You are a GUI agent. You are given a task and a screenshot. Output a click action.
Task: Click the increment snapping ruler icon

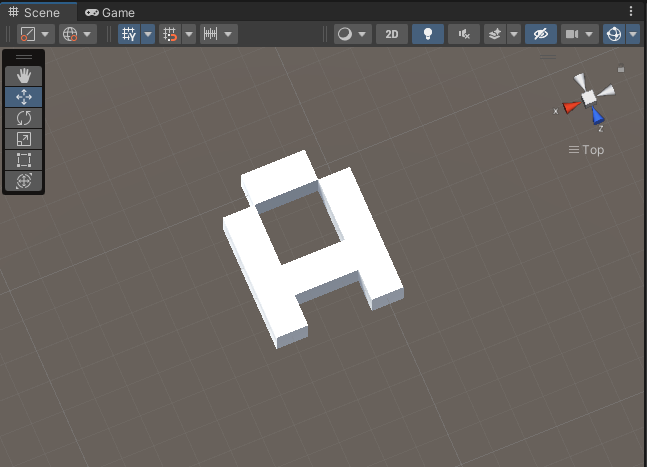[210, 34]
